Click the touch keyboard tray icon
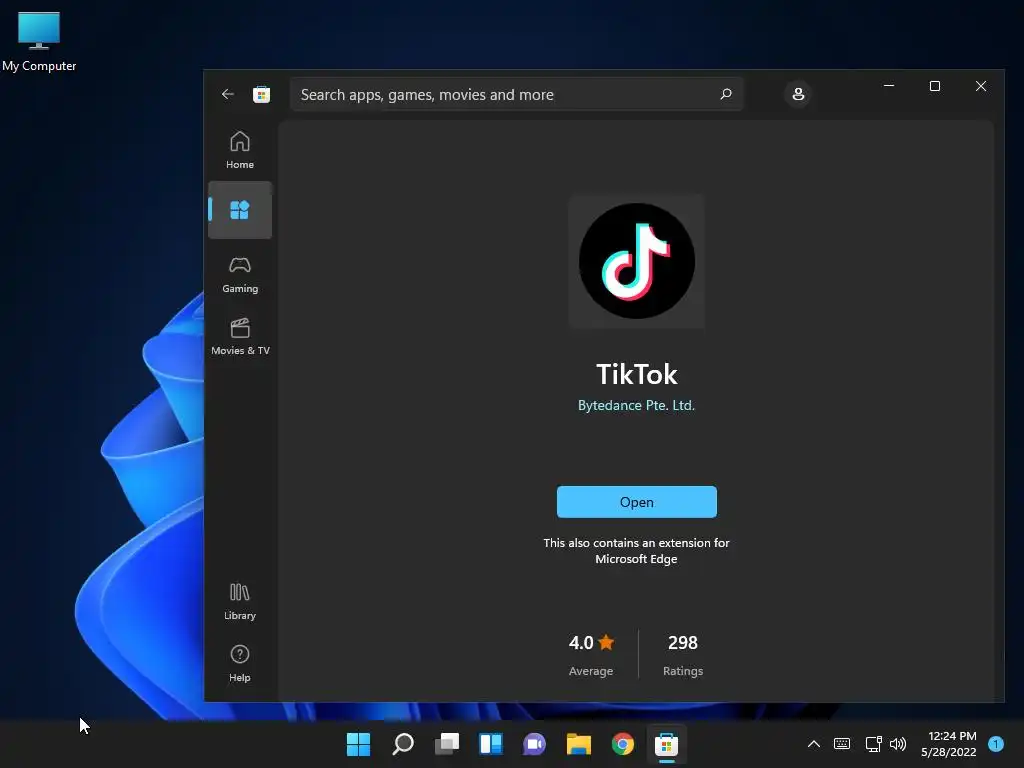Screen dimensions: 1024x768 tap(842, 744)
